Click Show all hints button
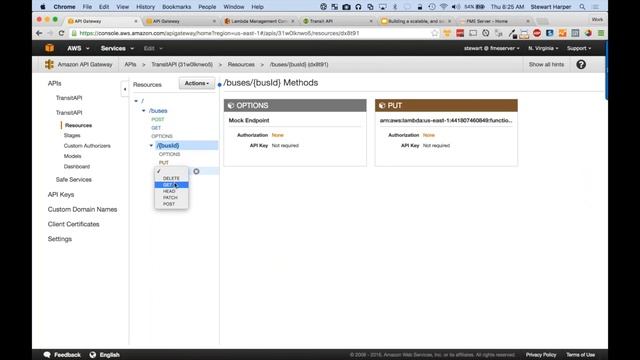640x360 pixels. pos(546,64)
